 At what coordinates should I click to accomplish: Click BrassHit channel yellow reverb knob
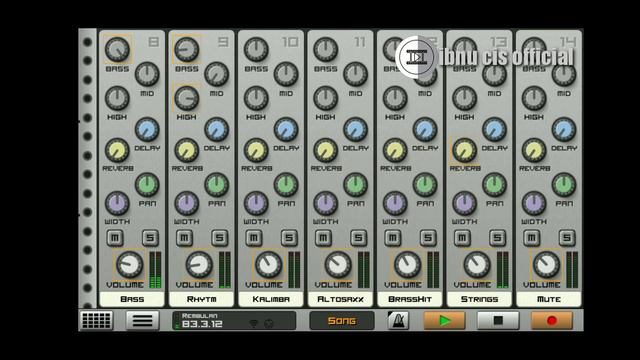[395, 150]
